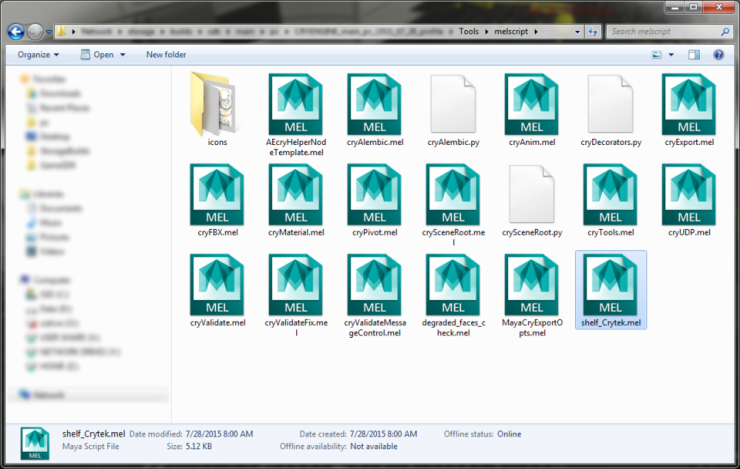Image resolution: width=740 pixels, height=469 pixels.
Task: Select crySceneRoot.mel file icon
Action: (453, 194)
